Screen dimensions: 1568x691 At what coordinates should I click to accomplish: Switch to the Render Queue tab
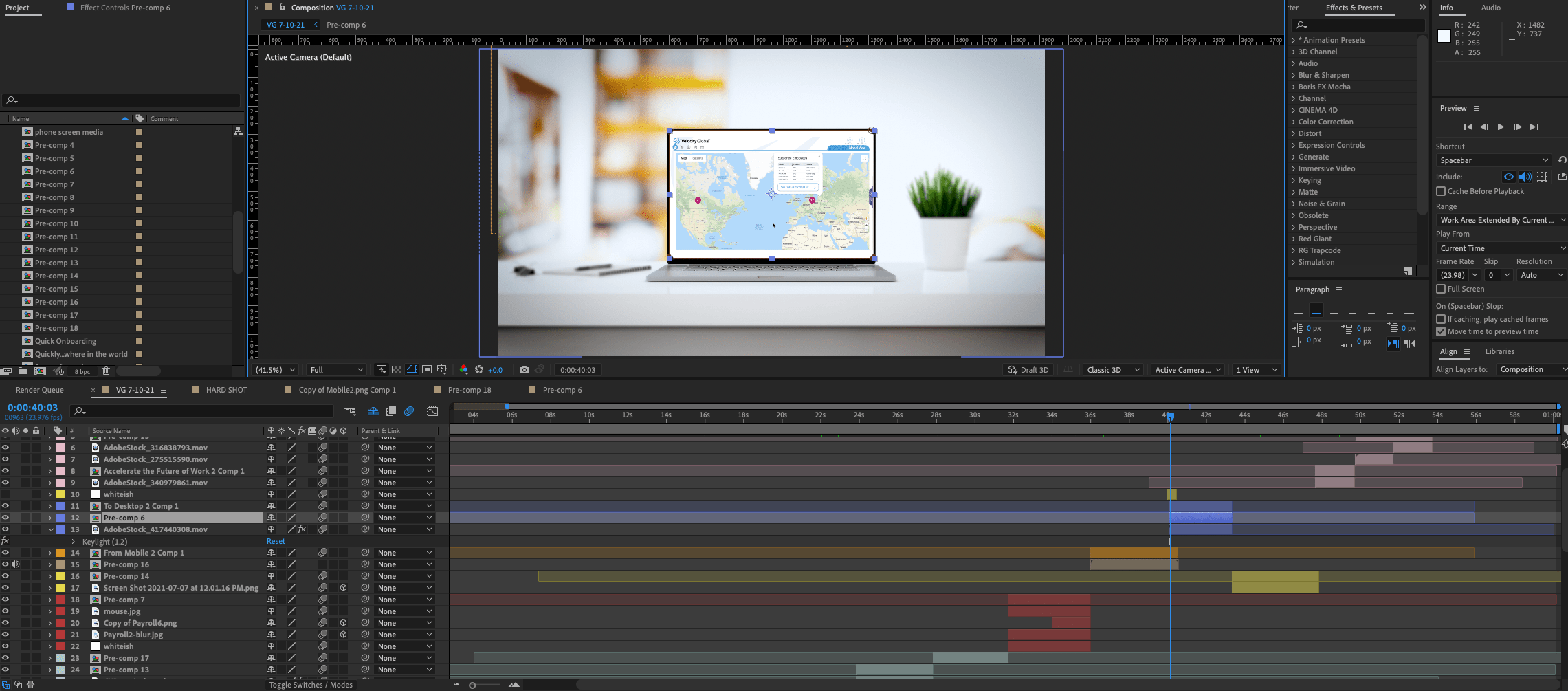[40, 390]
